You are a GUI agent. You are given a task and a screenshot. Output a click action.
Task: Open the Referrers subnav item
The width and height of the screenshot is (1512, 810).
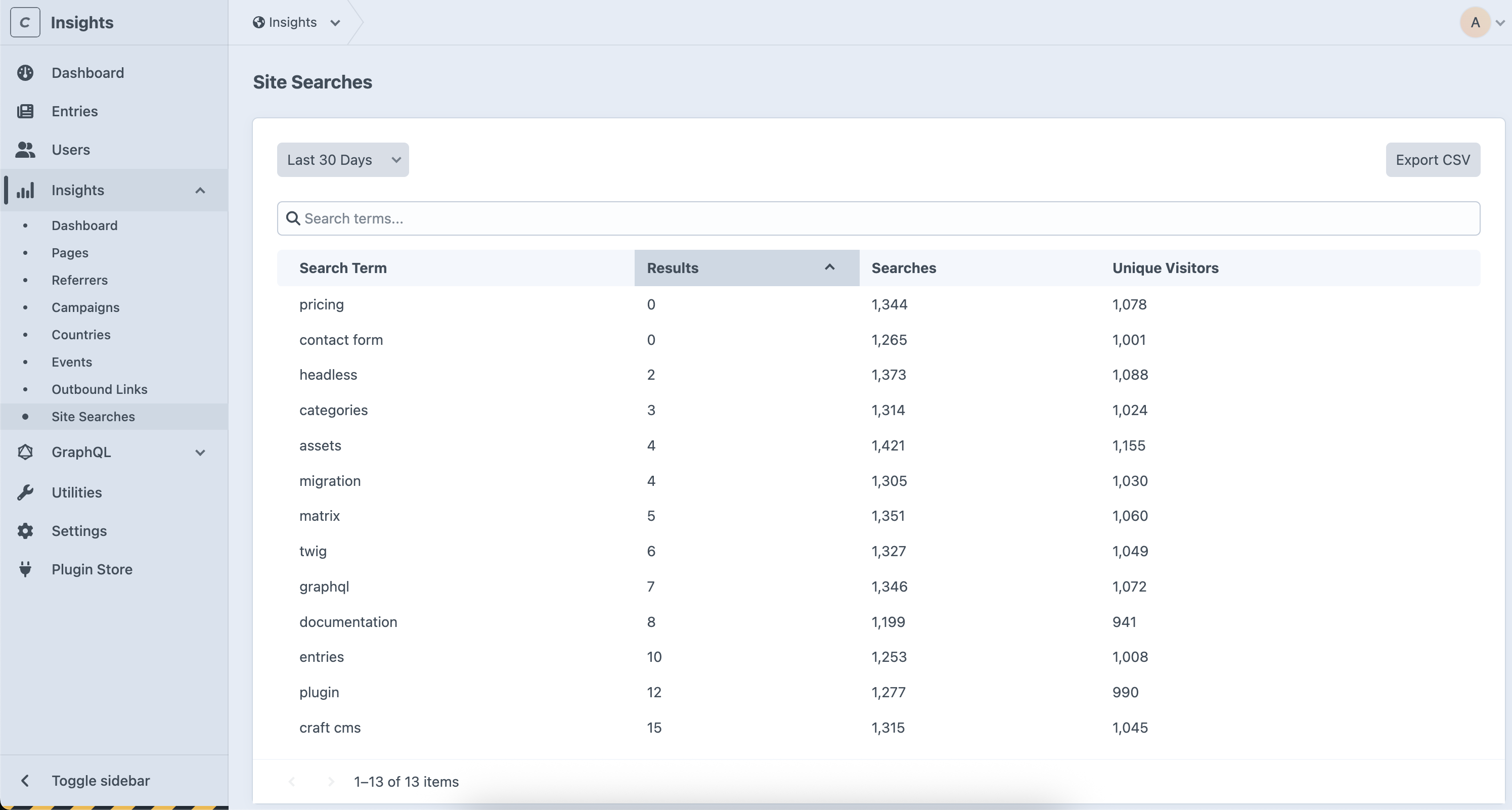point(79,280)
